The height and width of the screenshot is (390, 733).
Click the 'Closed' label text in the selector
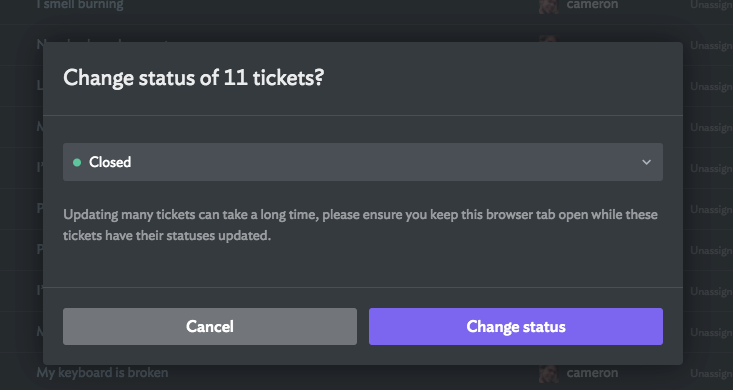coord(110,162)
